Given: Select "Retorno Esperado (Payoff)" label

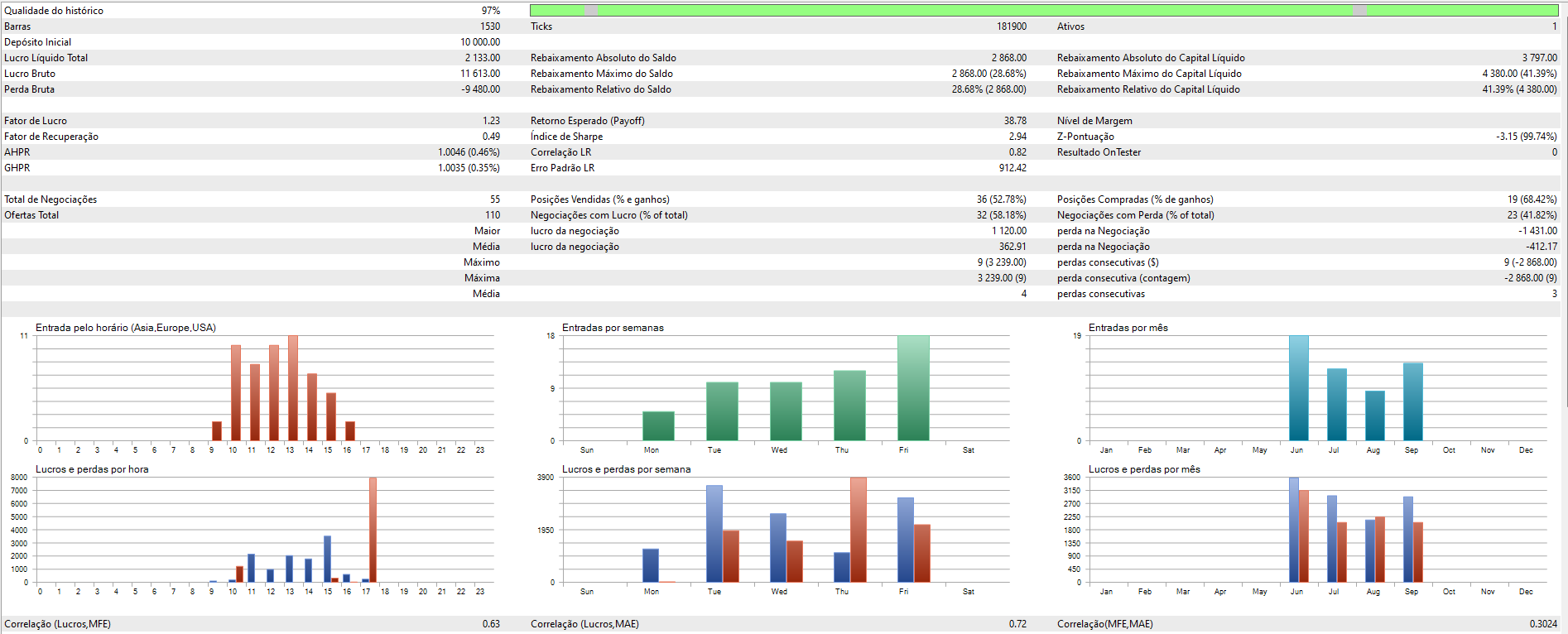Looking at the screenshot, I should (588, 121).
